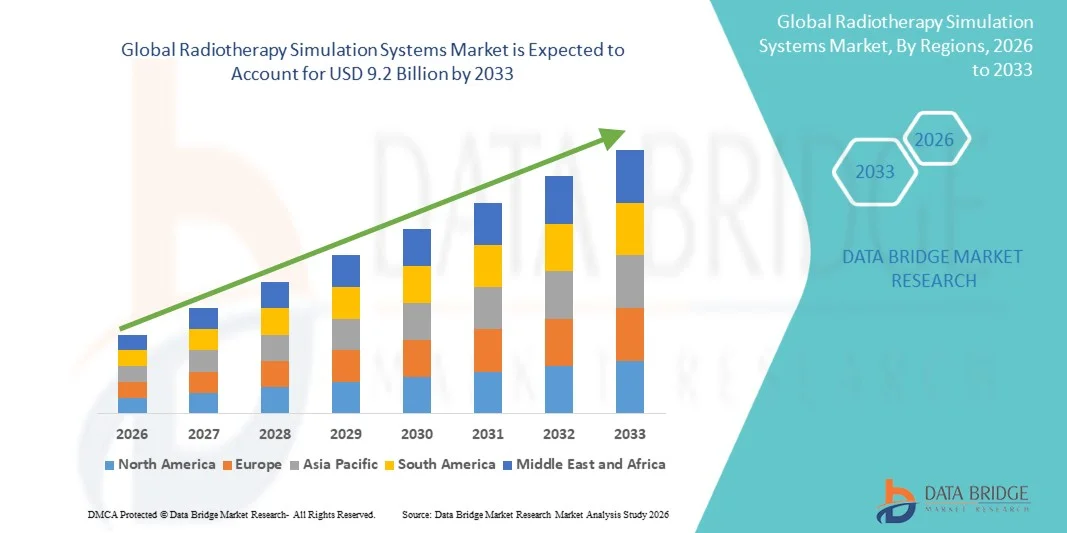The image size is (1067, 533).
Task: Click the Data Bridge logo icon
Action: [896, 501]
